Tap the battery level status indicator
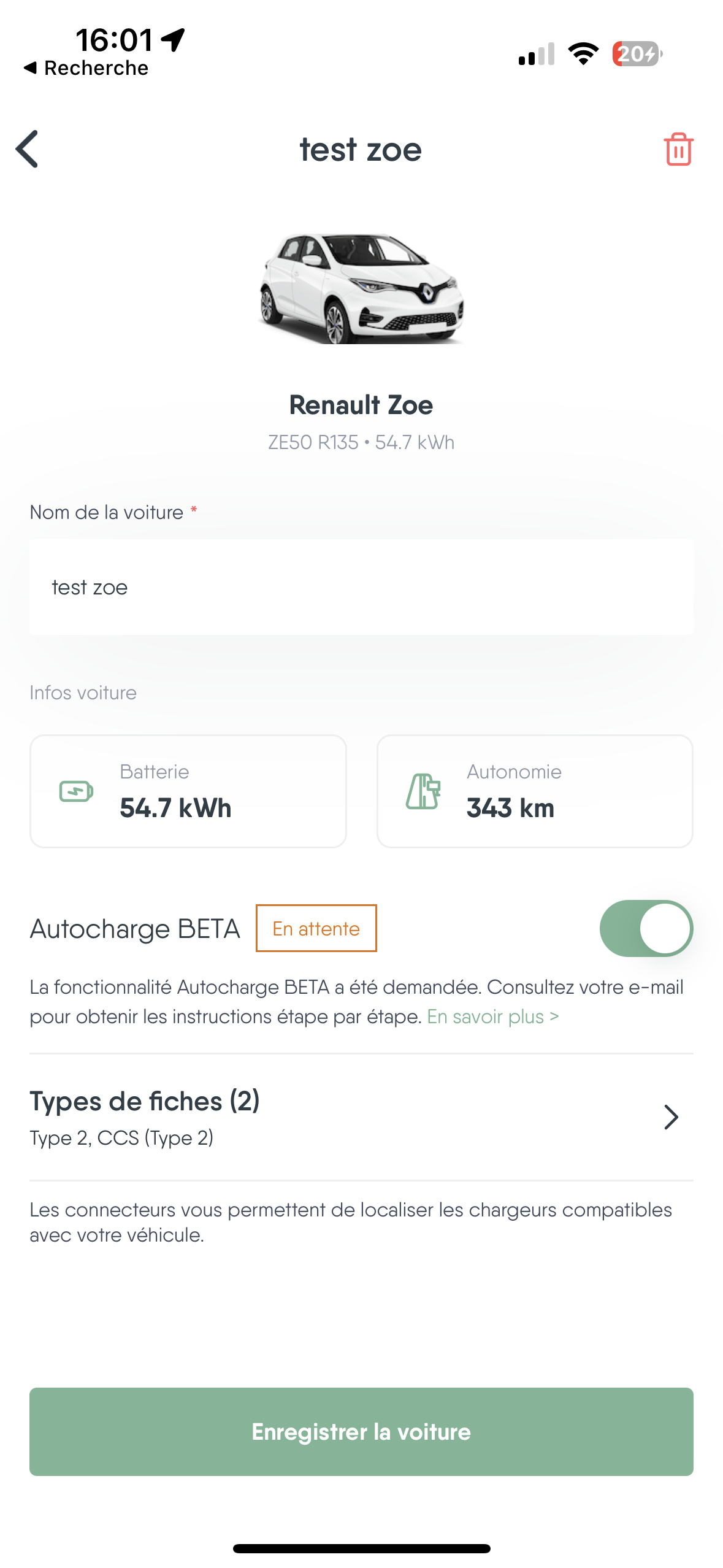This screenshot has height=1568, width=723. pyautogui.click(x=637, y=54)
